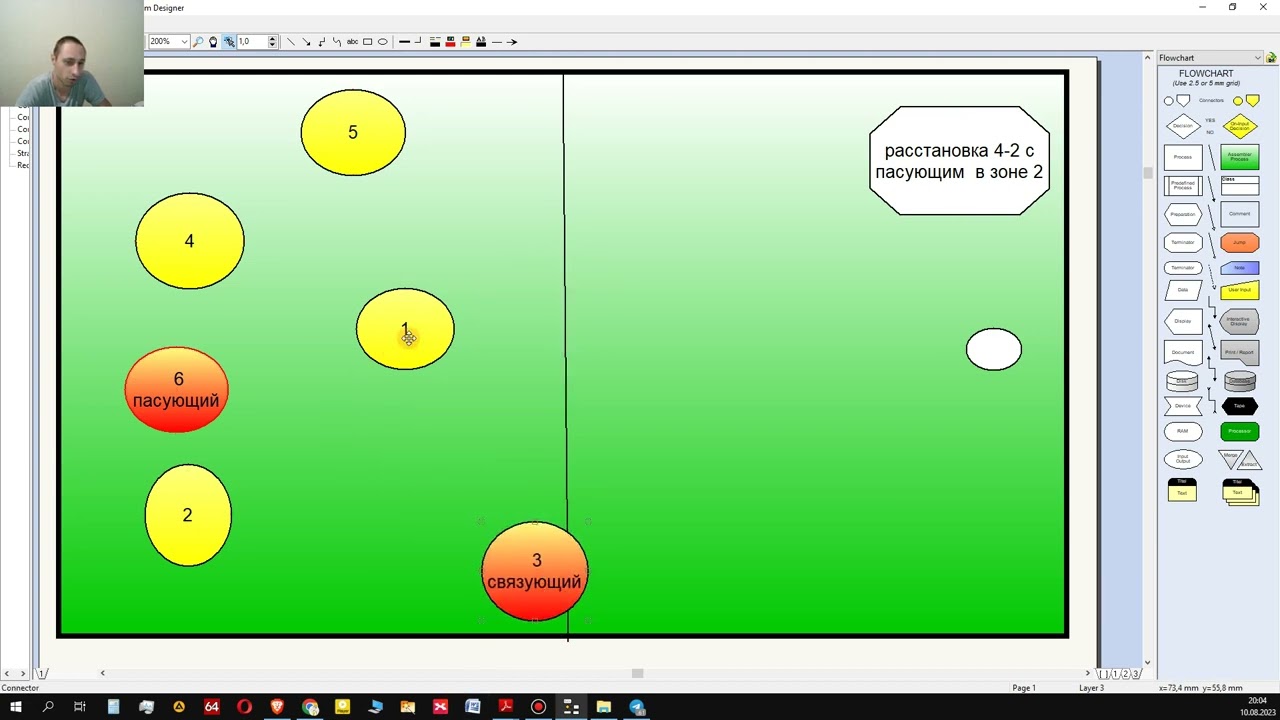Open Telegram from the taskbar
The height and width of the screenshot is (720, 1280).
click(x=637, y=707)
